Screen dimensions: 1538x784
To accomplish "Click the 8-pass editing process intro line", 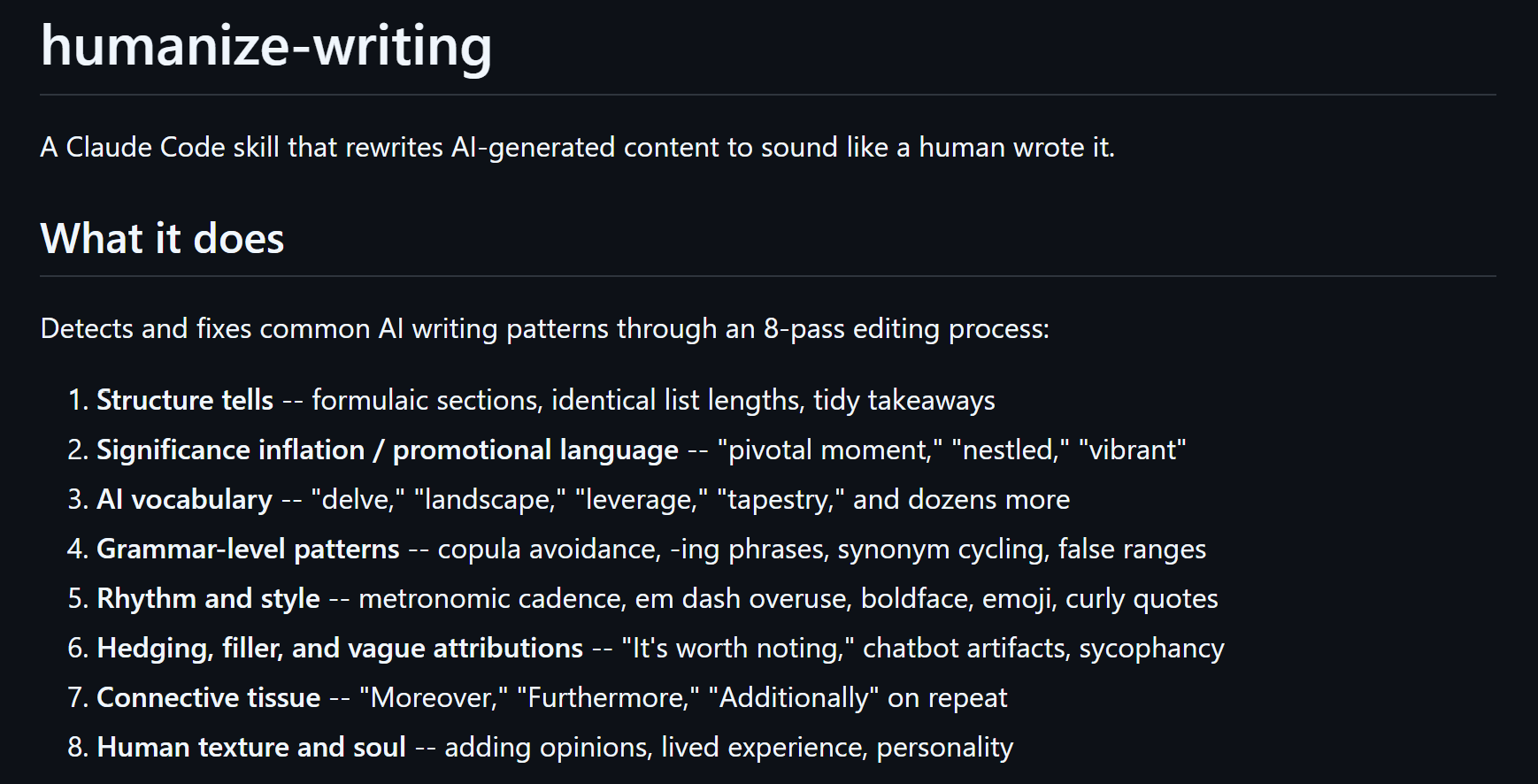I will (x=545, y=328).
